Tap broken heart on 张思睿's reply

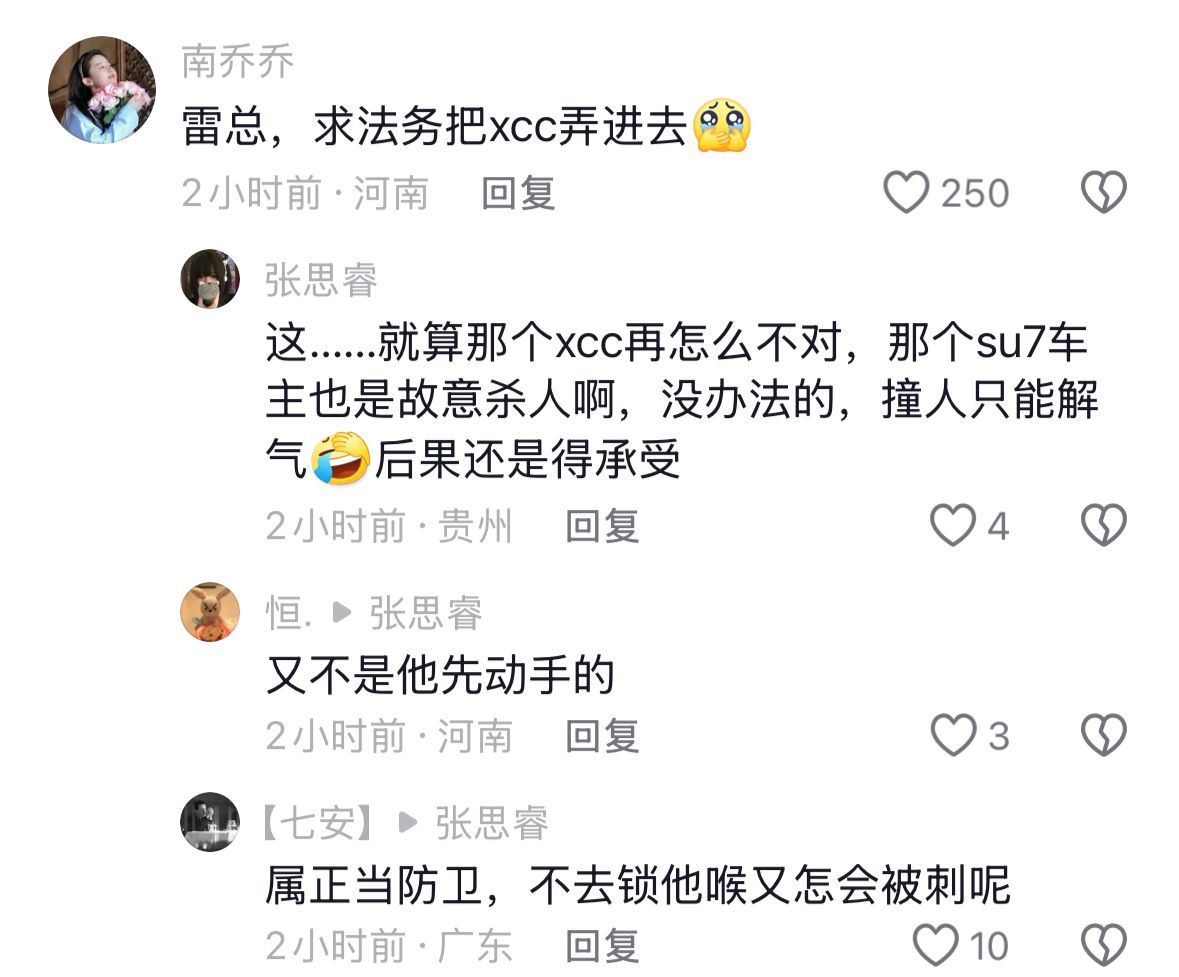(1103, 525)
